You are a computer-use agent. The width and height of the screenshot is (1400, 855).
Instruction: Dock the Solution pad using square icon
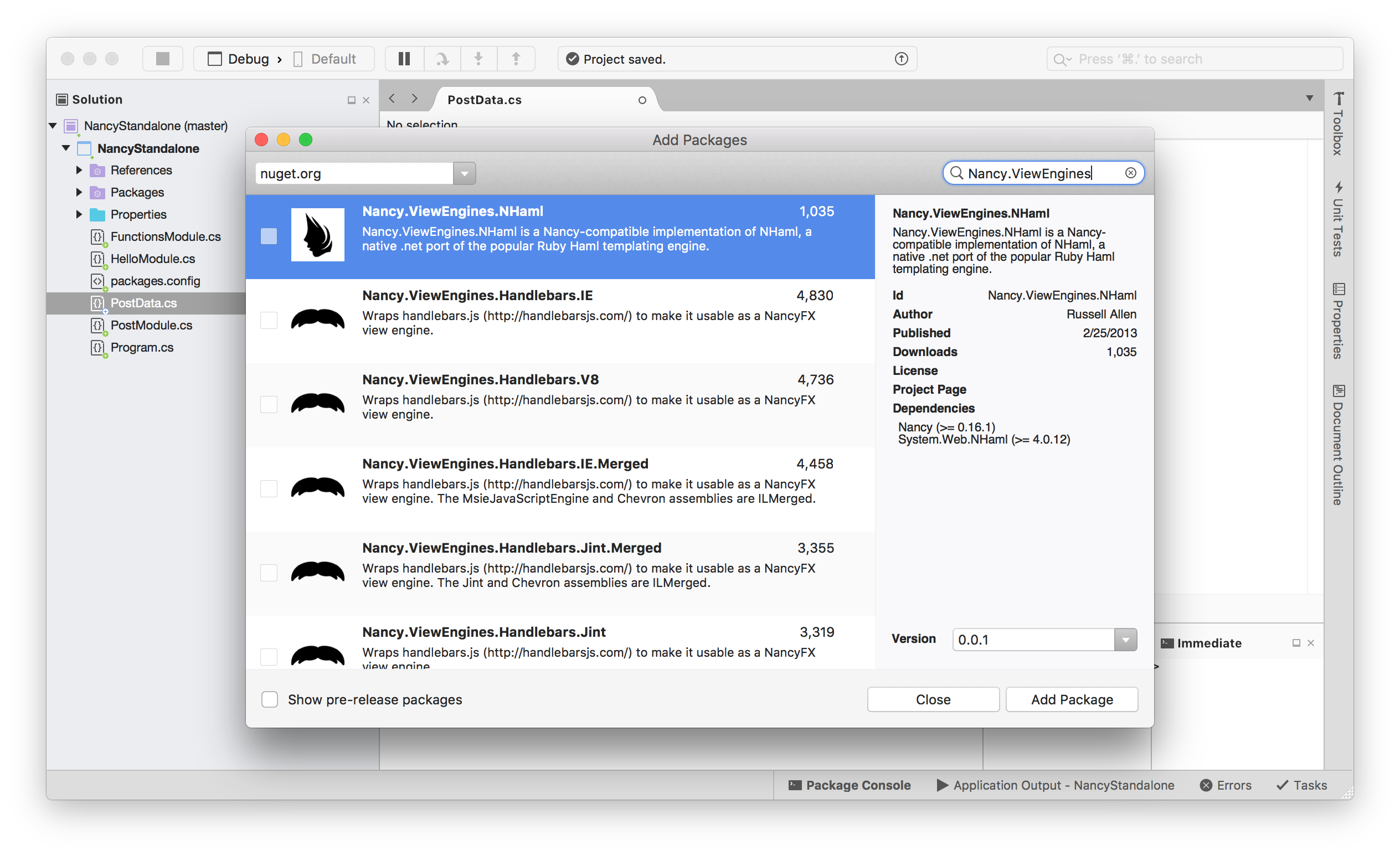[x=351, y=100]
